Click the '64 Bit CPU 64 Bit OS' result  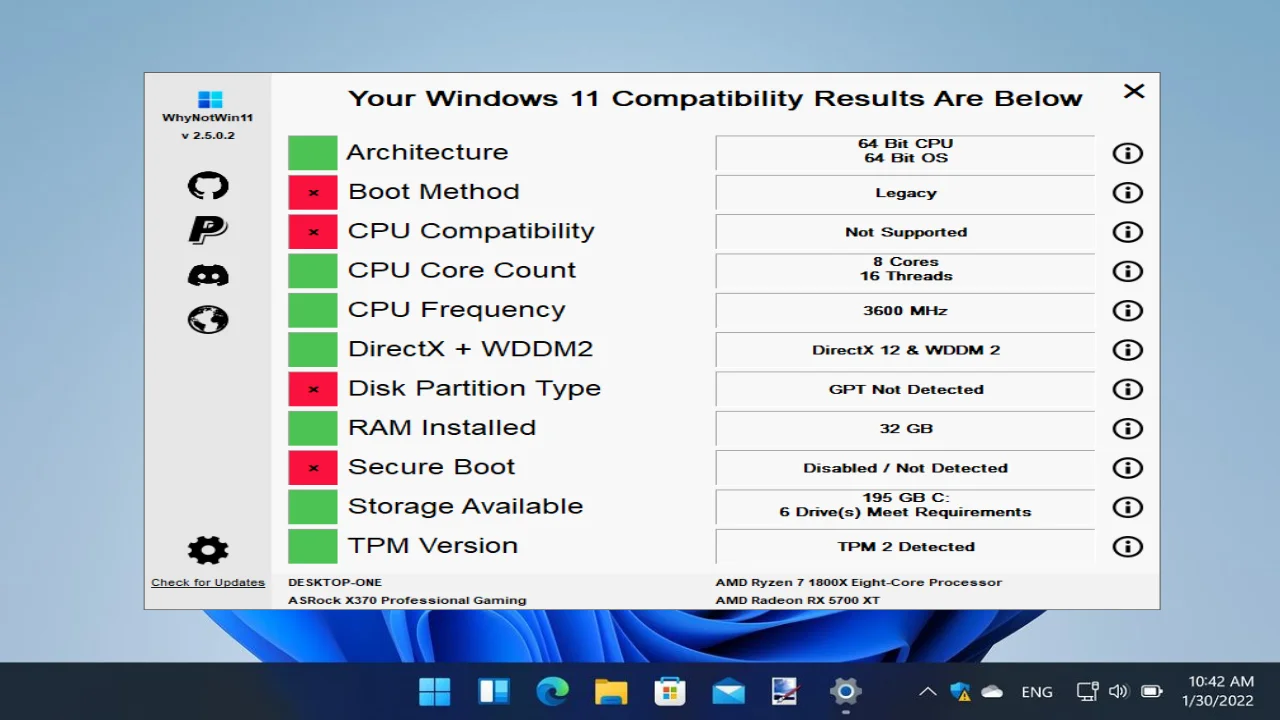[x=905, y=151]
